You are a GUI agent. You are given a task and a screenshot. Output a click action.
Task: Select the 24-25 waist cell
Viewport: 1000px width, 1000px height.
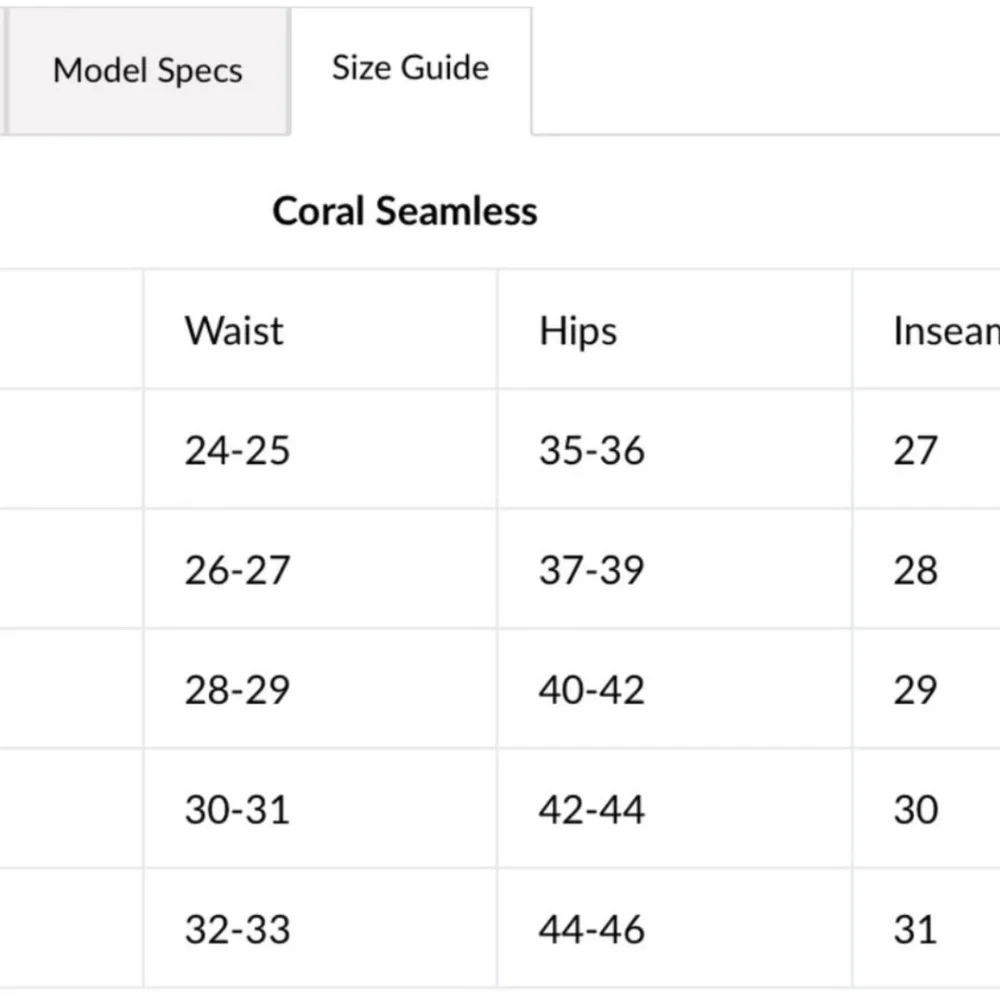(x=237, y=450)
